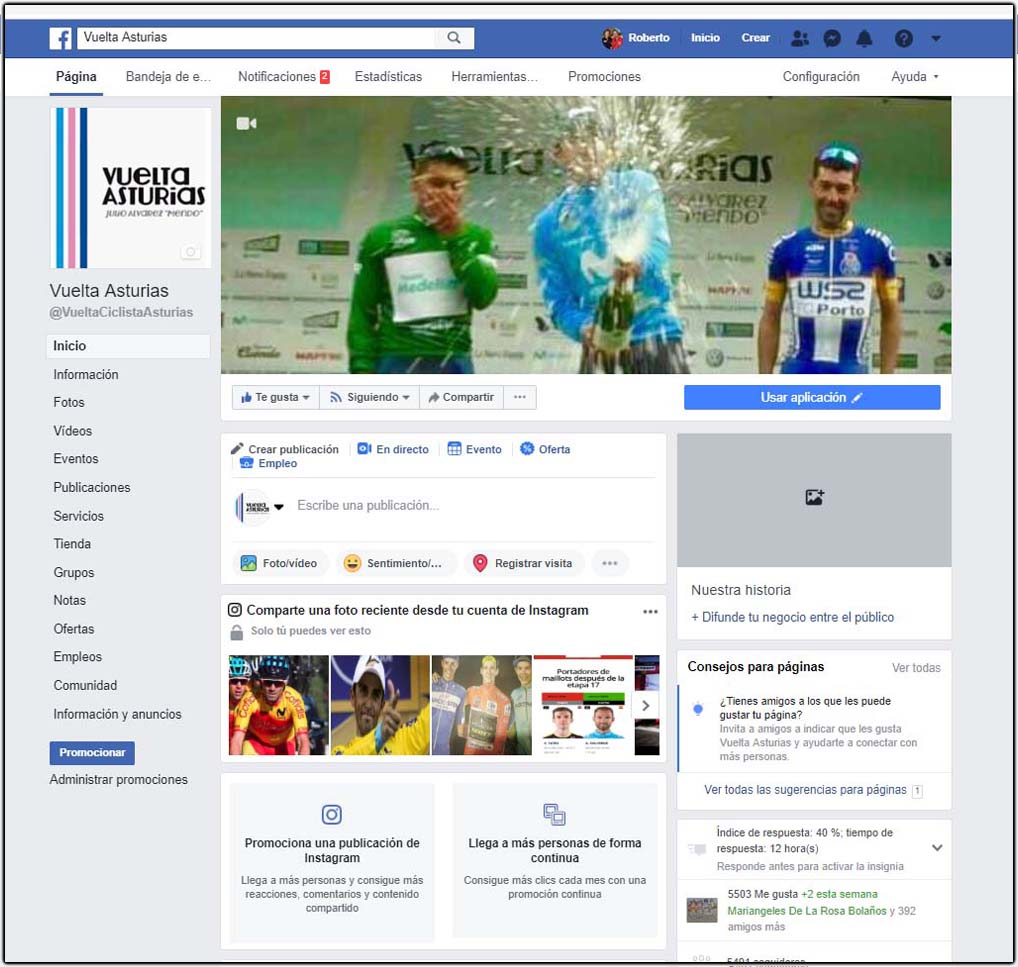Add Sentimiento to the post
Viewport: 1018px width, 967px height.
pyautogui.click(x=397, y=563)
